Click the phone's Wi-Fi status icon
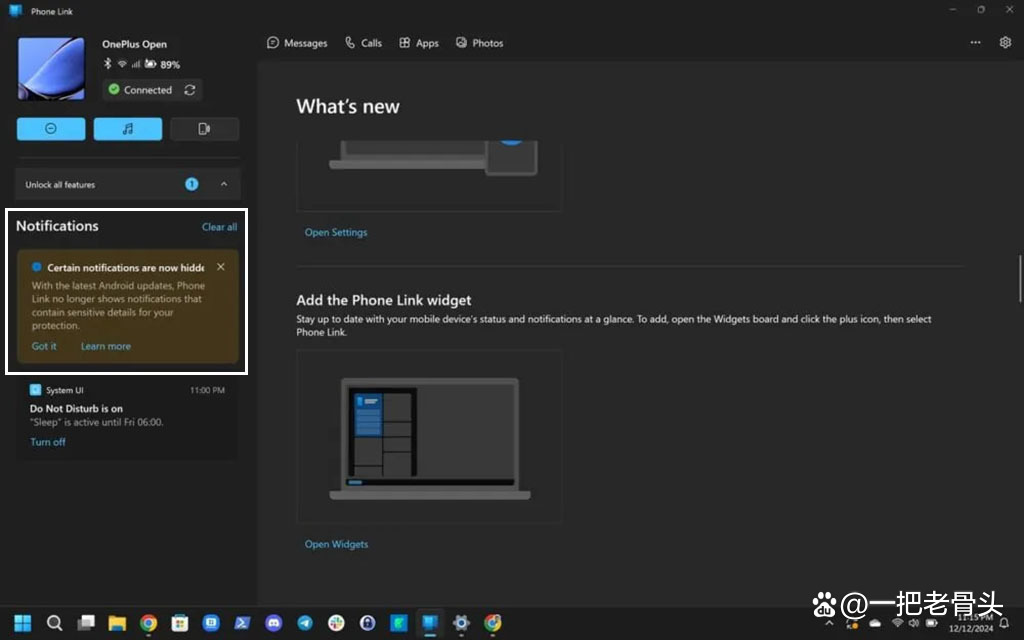 tap(122, 64)
